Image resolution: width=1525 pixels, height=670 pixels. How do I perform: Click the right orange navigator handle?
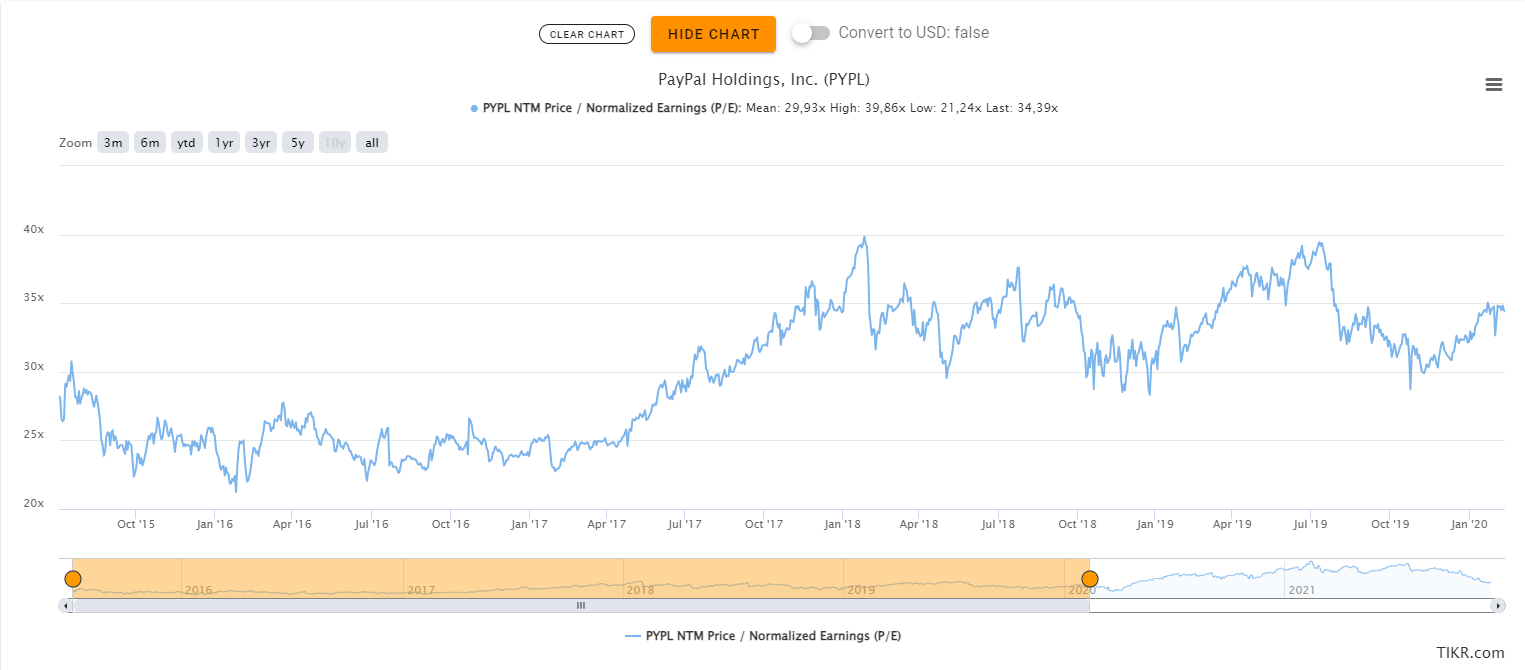point(1090,579)
